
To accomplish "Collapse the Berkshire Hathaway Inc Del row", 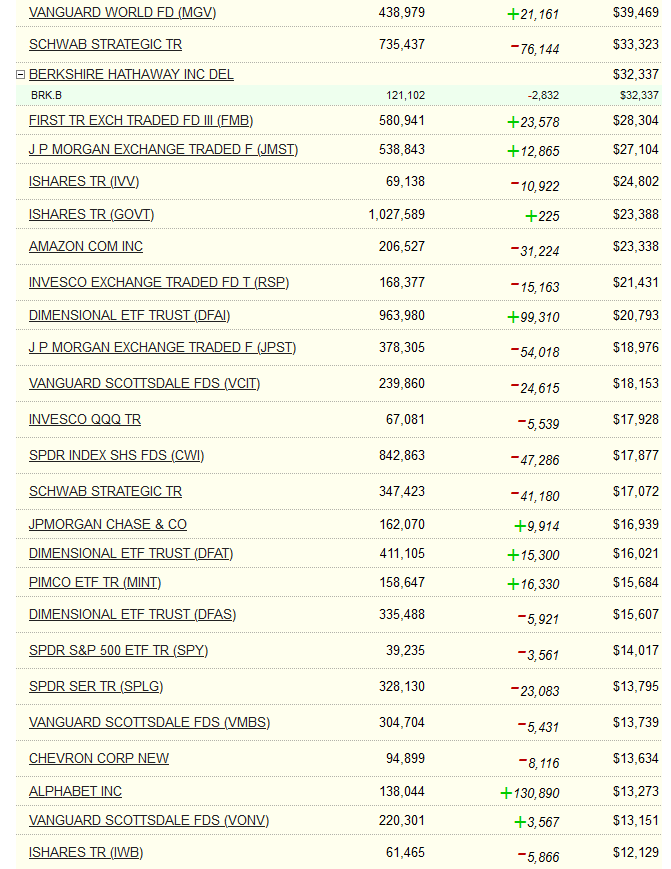I will pyautogui.click(x=21, y=74).
